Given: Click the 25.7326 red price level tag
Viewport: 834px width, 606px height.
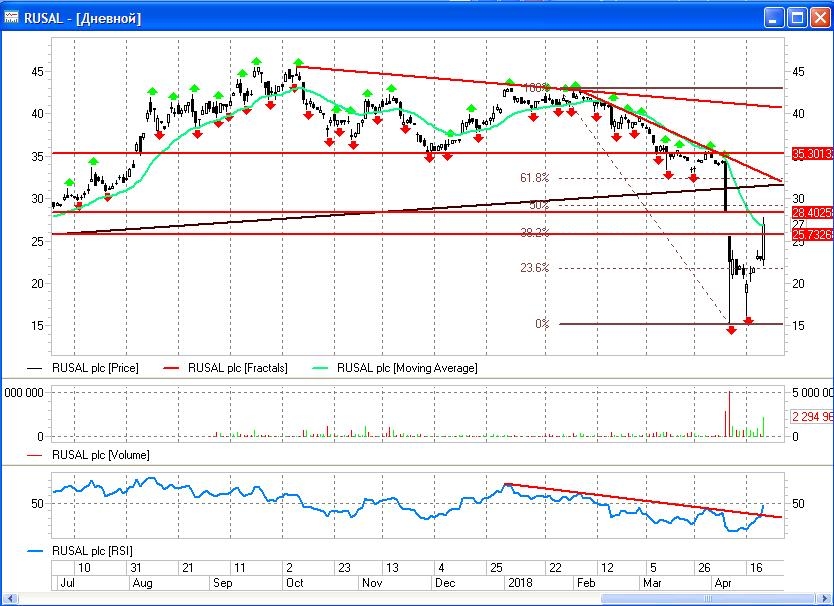Looking at the screenshot, I should pyautogui.click(x=812, y=235).
